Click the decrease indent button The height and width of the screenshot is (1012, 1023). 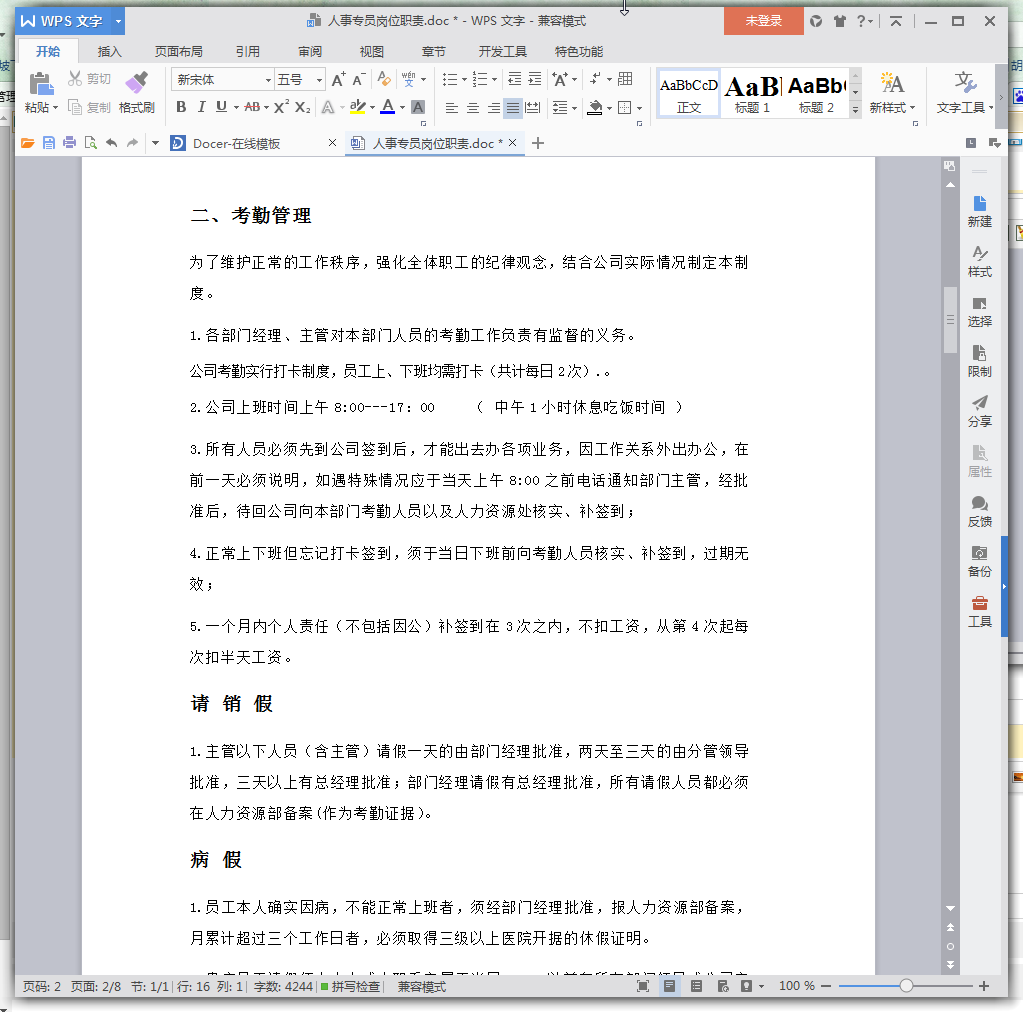515,80
